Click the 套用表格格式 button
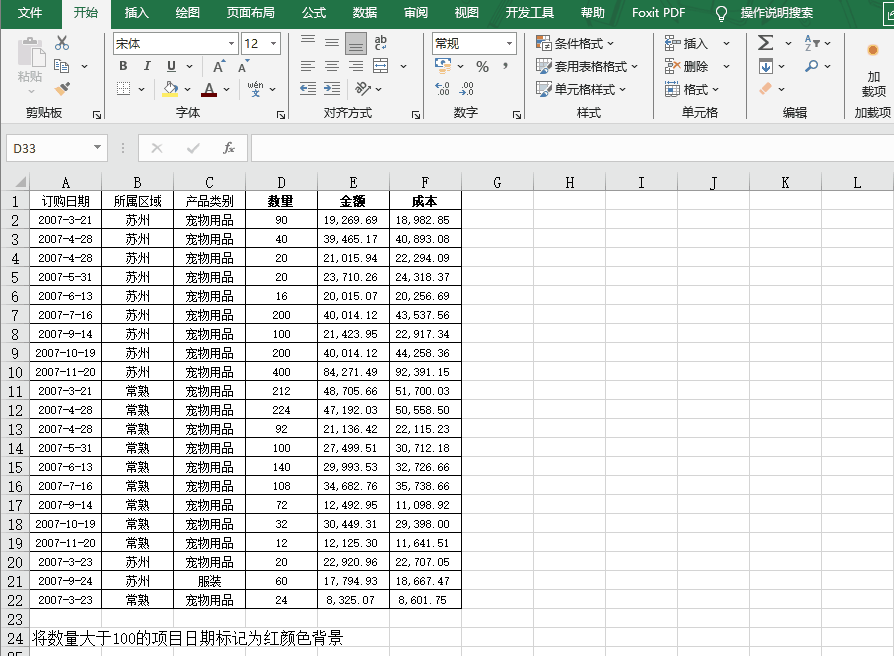Screen dimensions: 894x656 587,66
